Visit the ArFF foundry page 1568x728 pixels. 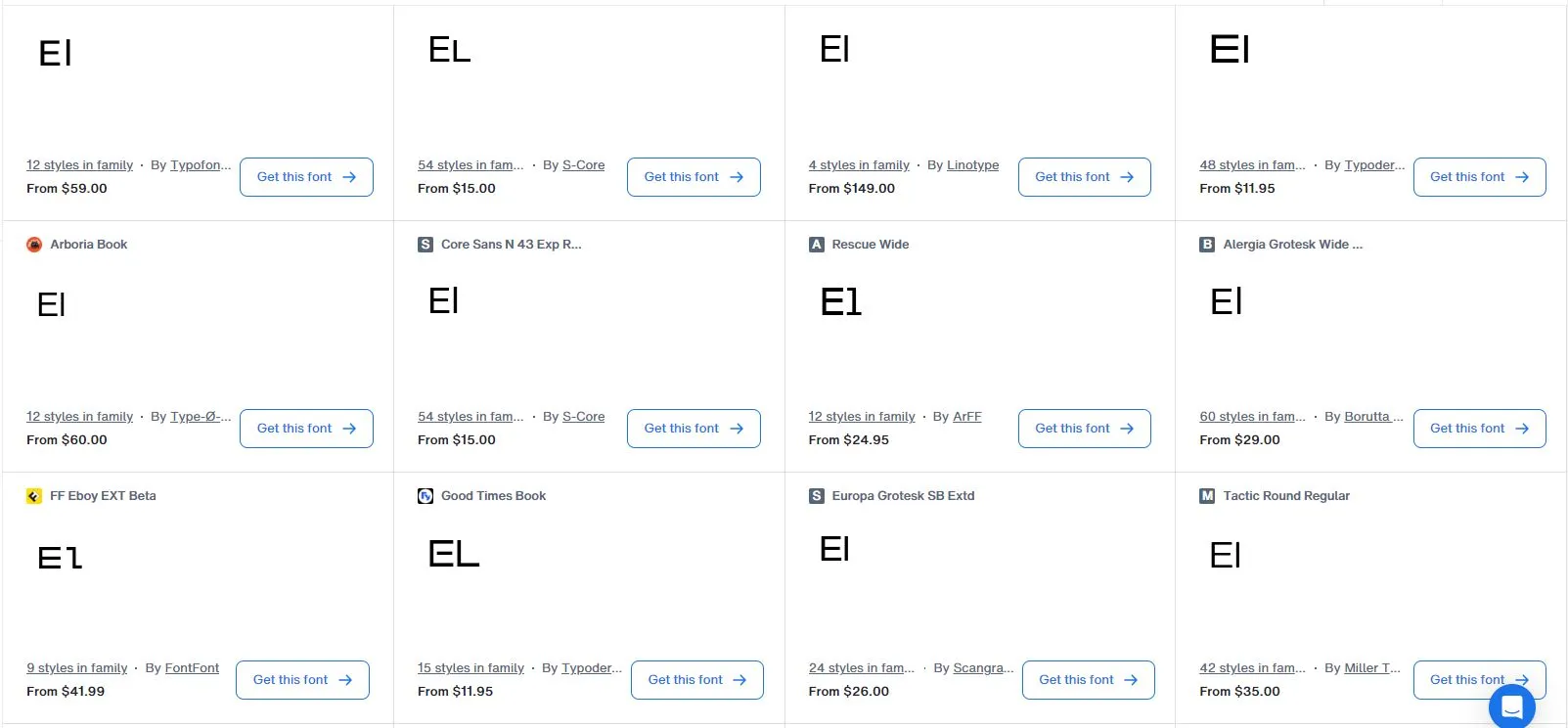point(966,417)
